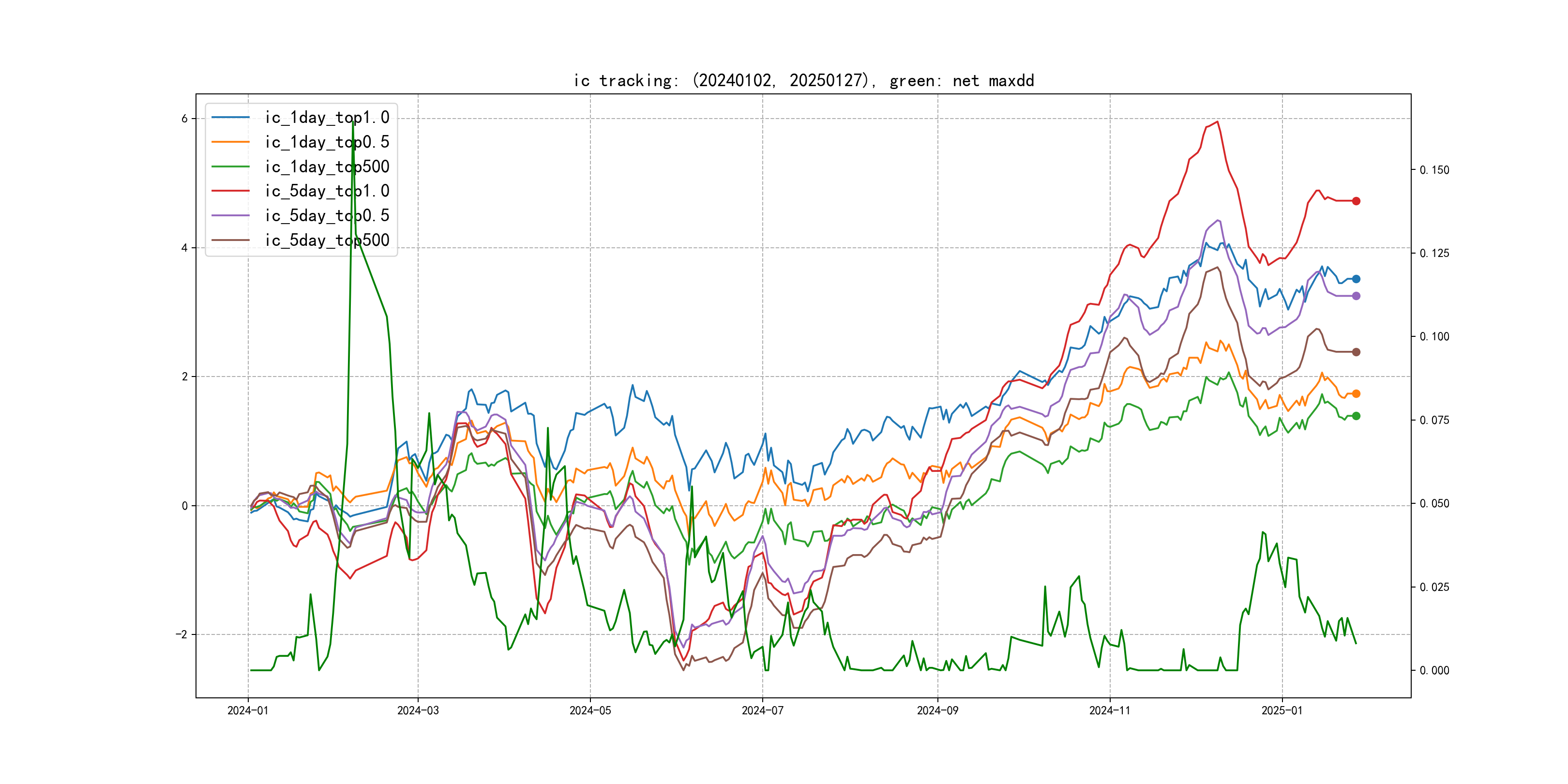Click the purple endpoint dot of ic_5day_top0.5
The image size is (1568, 784).
click(x=1356, y=296)
